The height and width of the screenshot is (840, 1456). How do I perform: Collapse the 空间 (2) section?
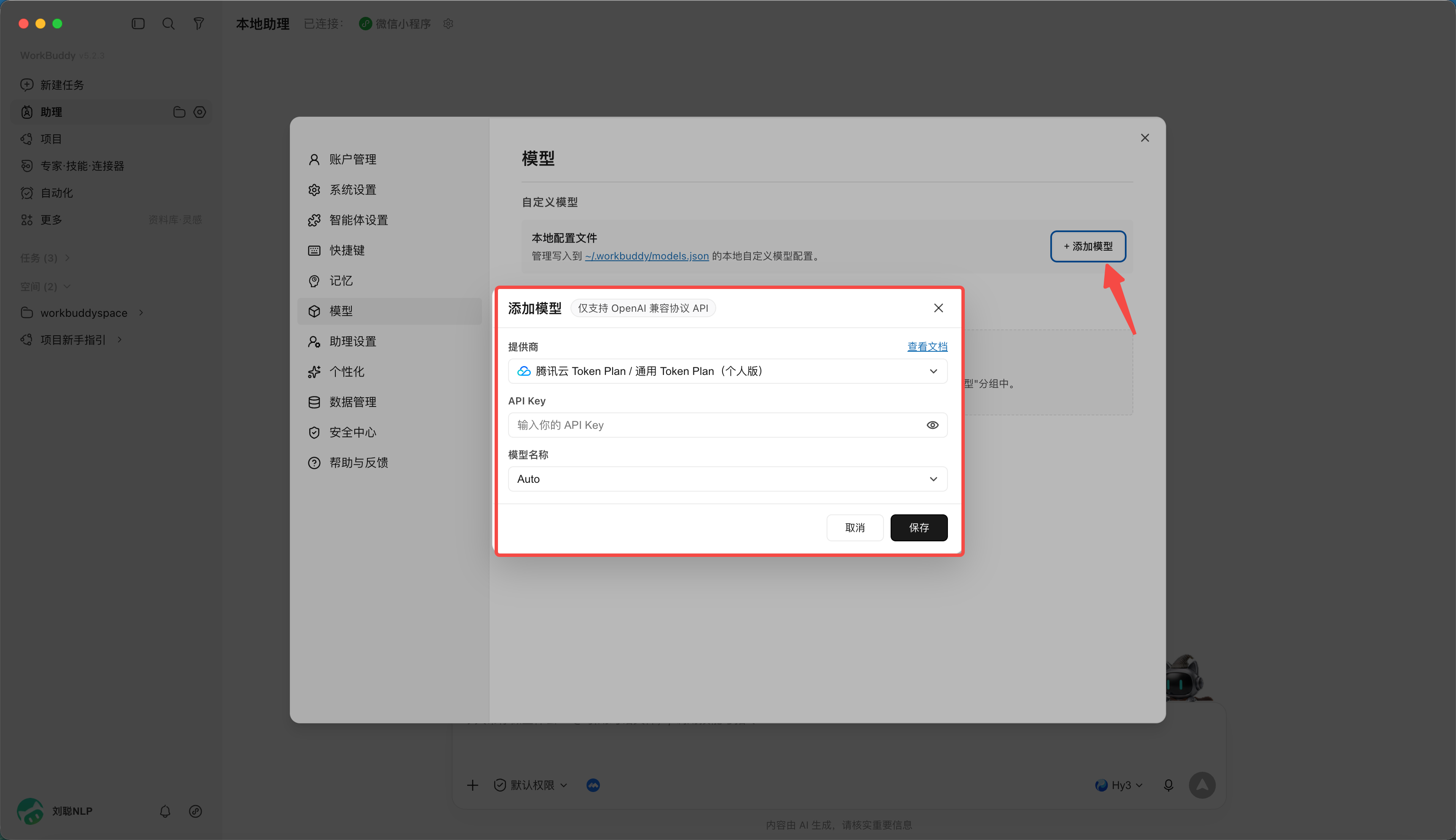45,287
